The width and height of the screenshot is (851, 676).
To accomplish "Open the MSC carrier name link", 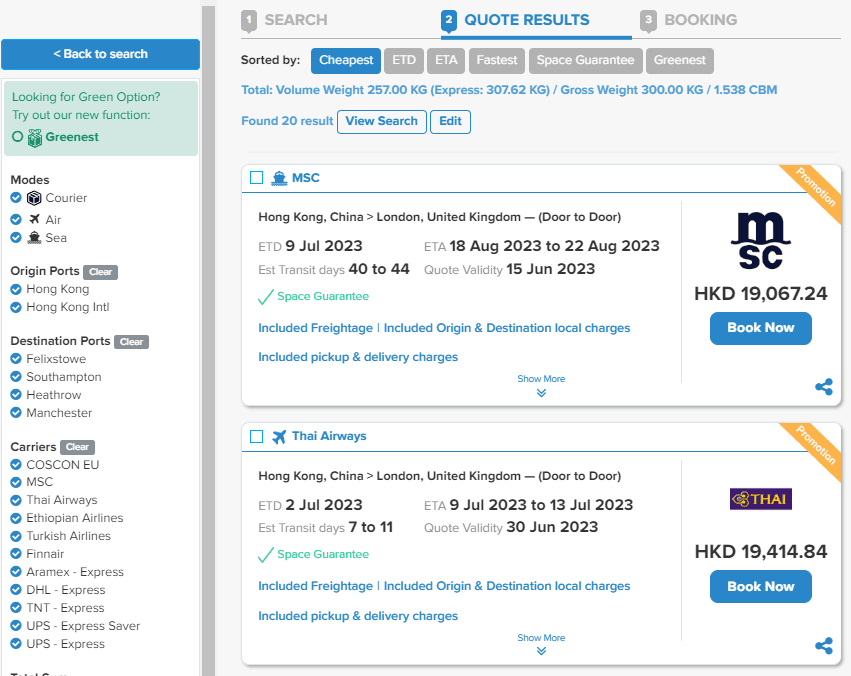I will [x=306, y=178].
